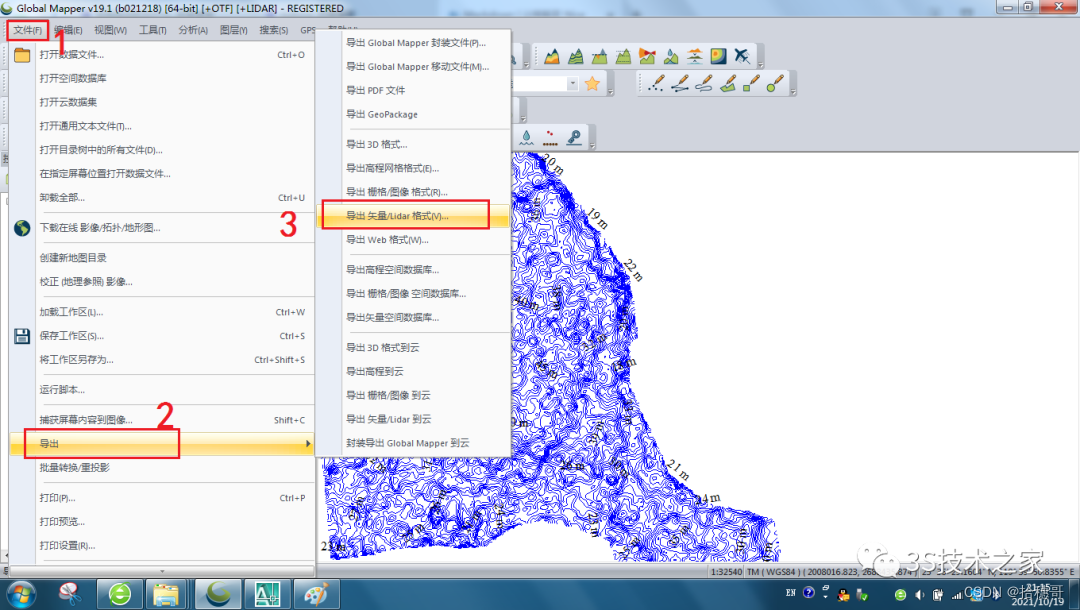This screenshot has height=610, width=1080.
Task: Select 导出 Web 格式(W) option
Action: 413,240
